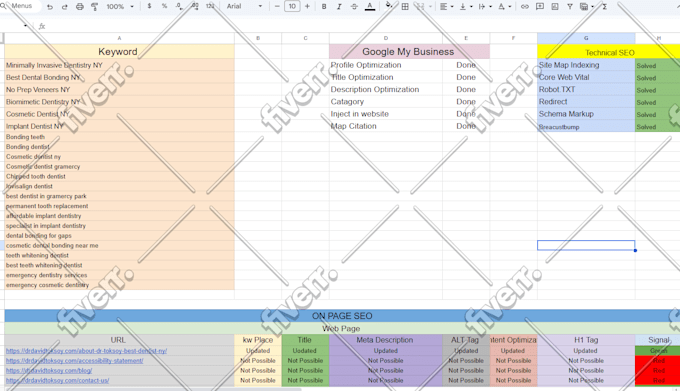
Task: Select the Technical SEO header cell
Action: (x=609, y=52)
